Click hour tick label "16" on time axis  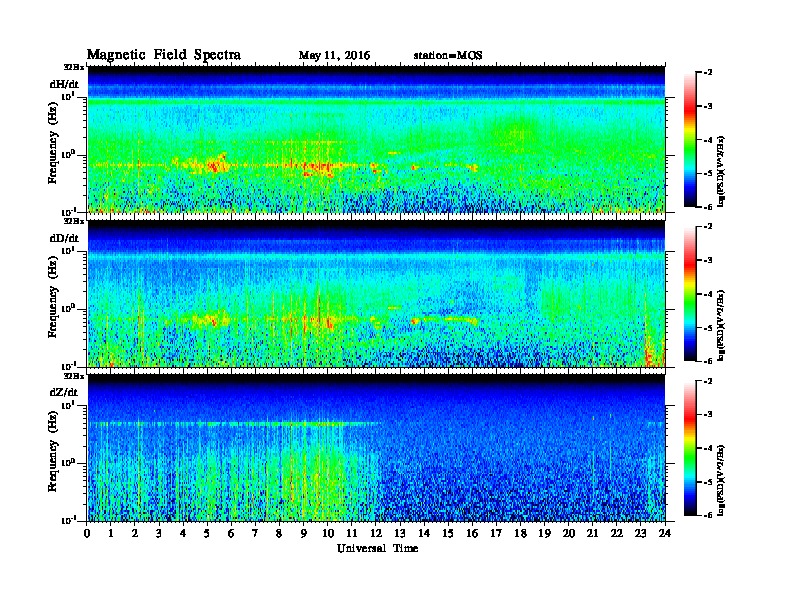tap(472, 533)
